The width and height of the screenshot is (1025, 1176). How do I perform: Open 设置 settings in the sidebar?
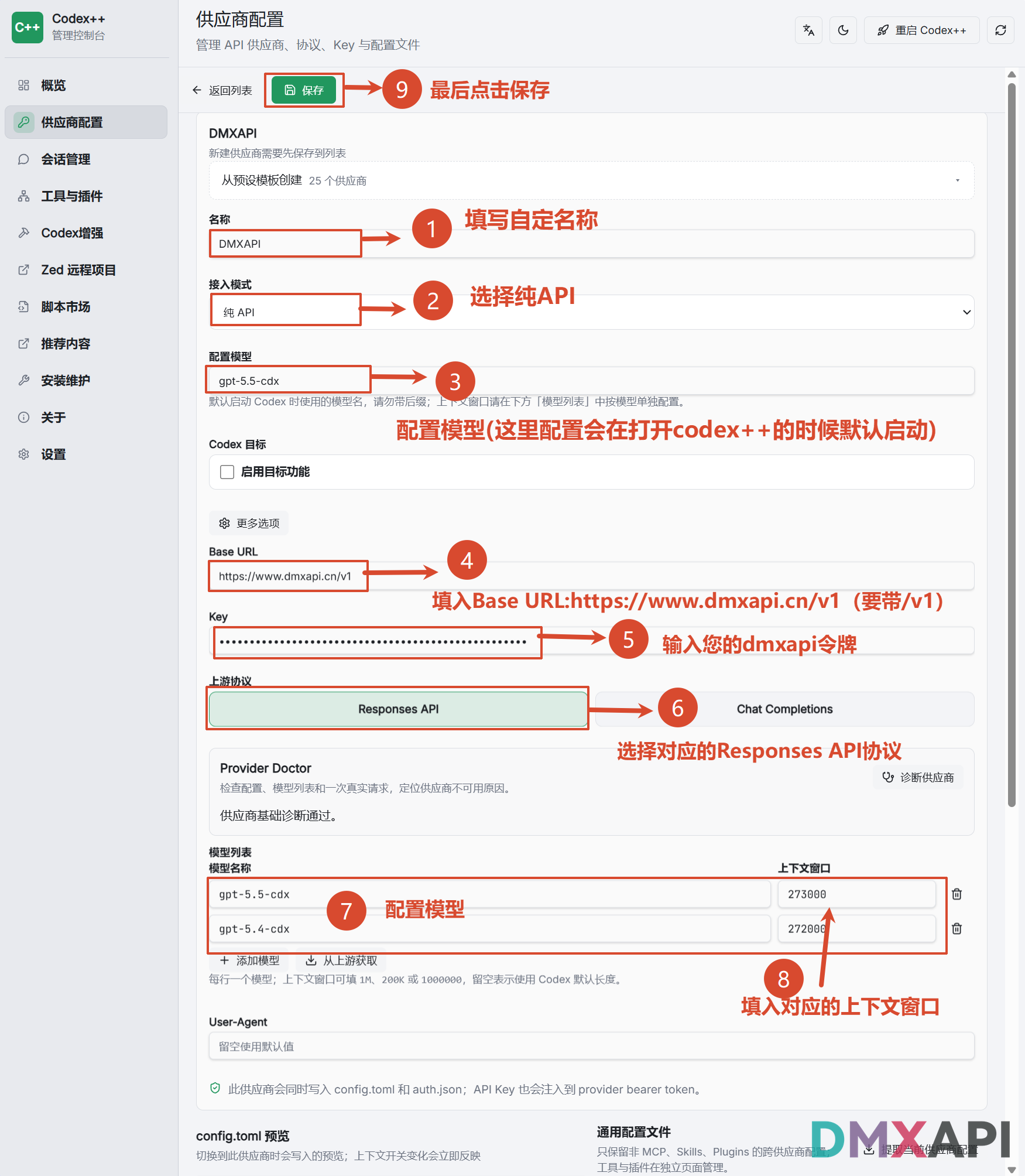[86, 454]
